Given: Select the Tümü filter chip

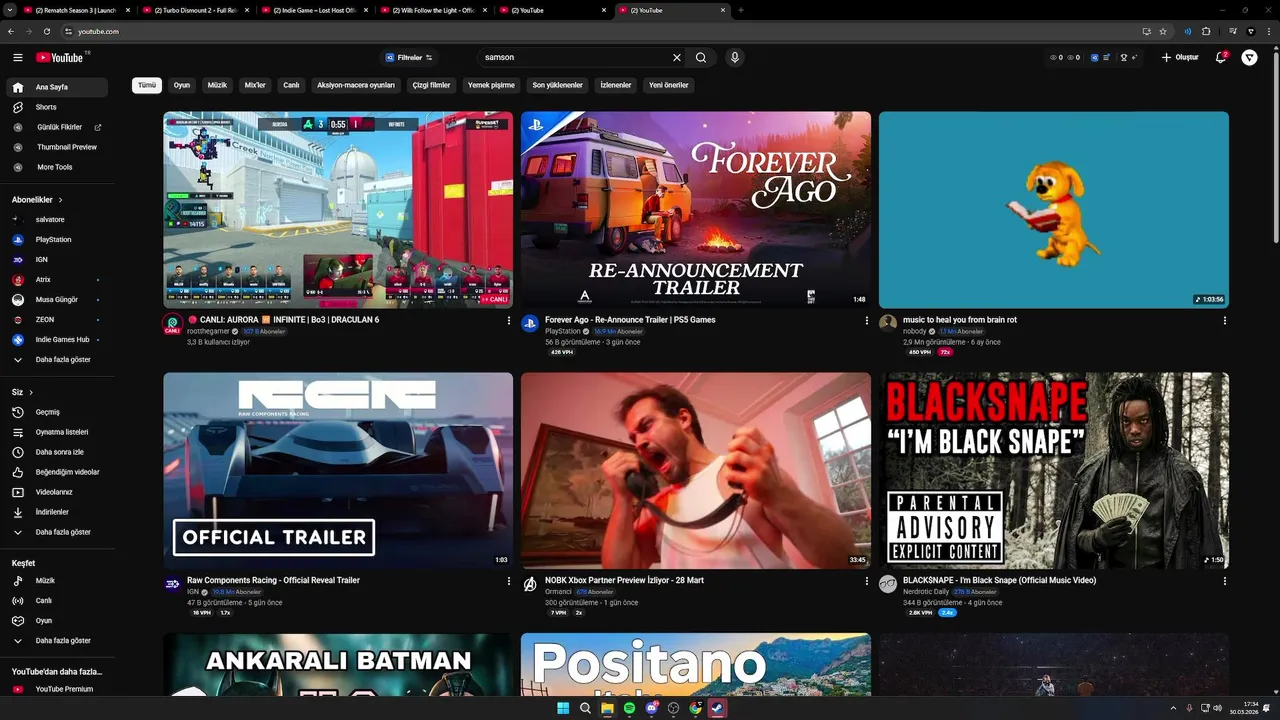Looking at the screenshot, I should tap(147, 85).
